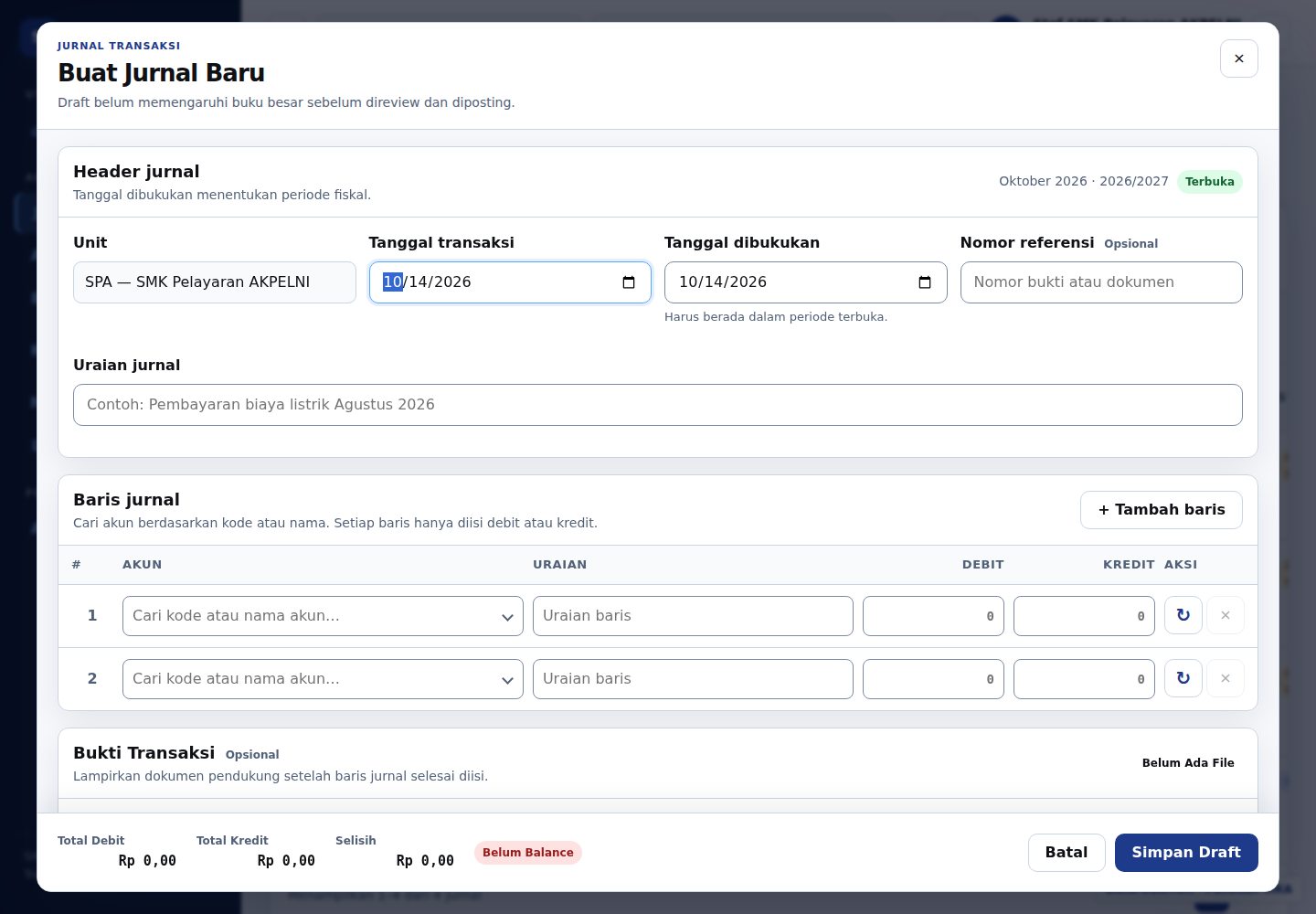Reset journal row 1 with refresh icon
This screenshot has width=1316, height=914.
click(1183, 615)
